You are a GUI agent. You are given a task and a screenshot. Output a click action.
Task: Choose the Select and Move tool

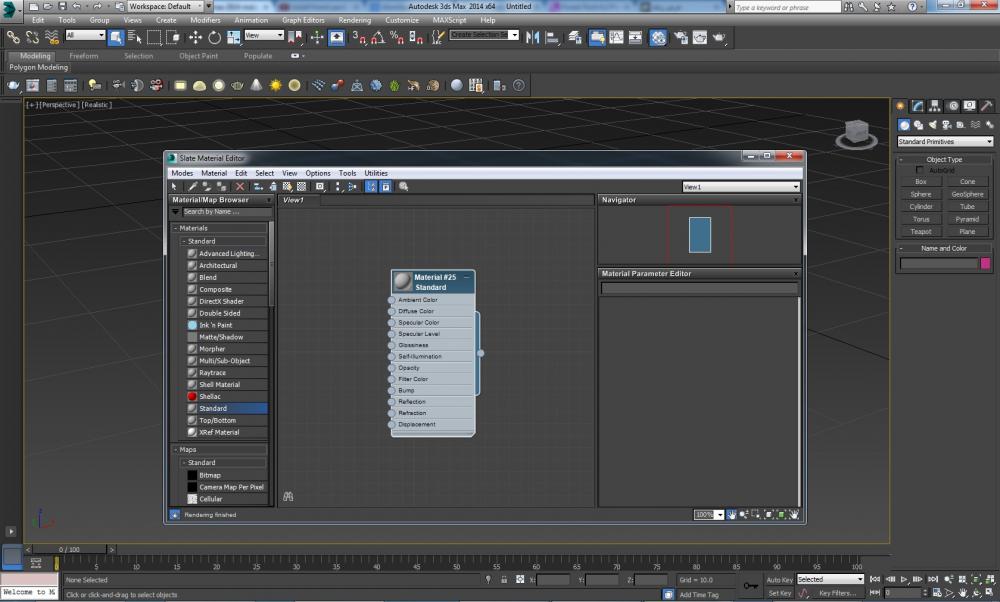(x=195, y=38)
